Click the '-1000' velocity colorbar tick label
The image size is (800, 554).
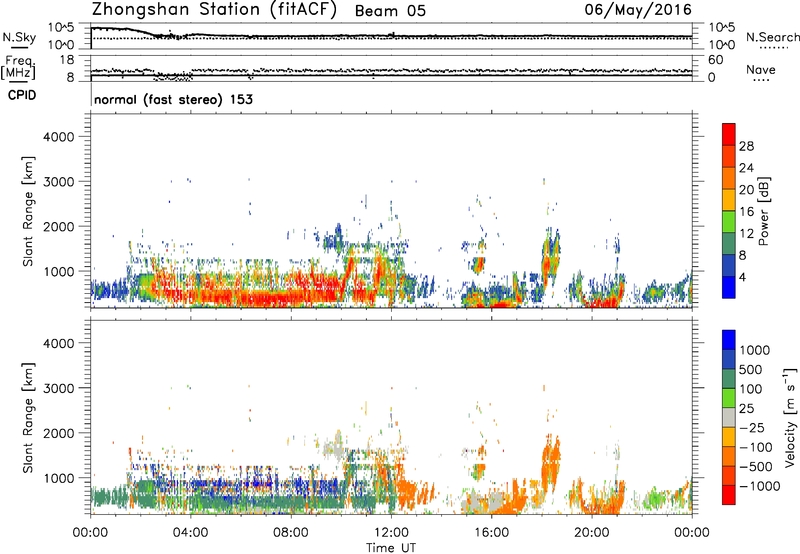759,486
